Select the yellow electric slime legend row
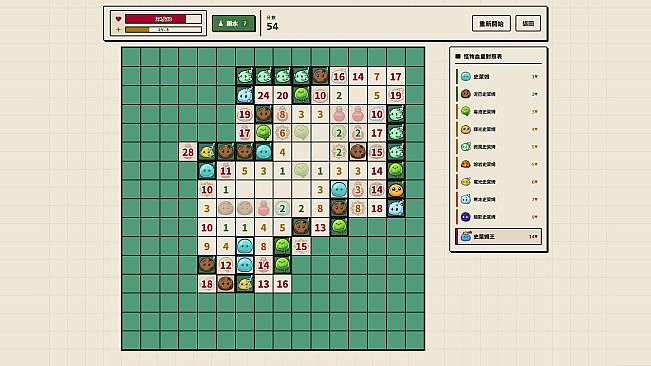Viewport: 651px width, 366px height. 499,182
